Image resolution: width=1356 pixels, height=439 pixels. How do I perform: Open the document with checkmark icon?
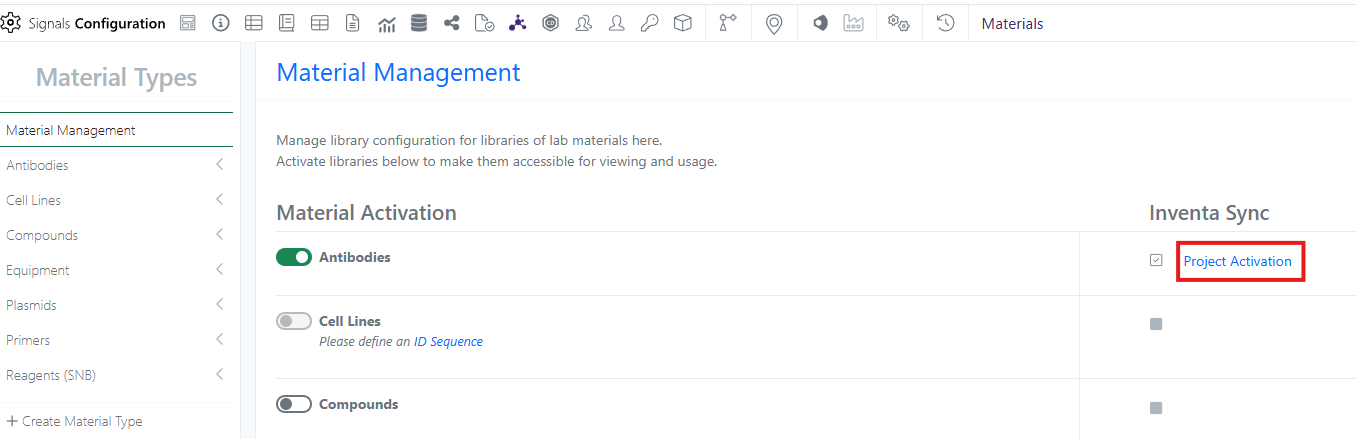click(485, 23)
